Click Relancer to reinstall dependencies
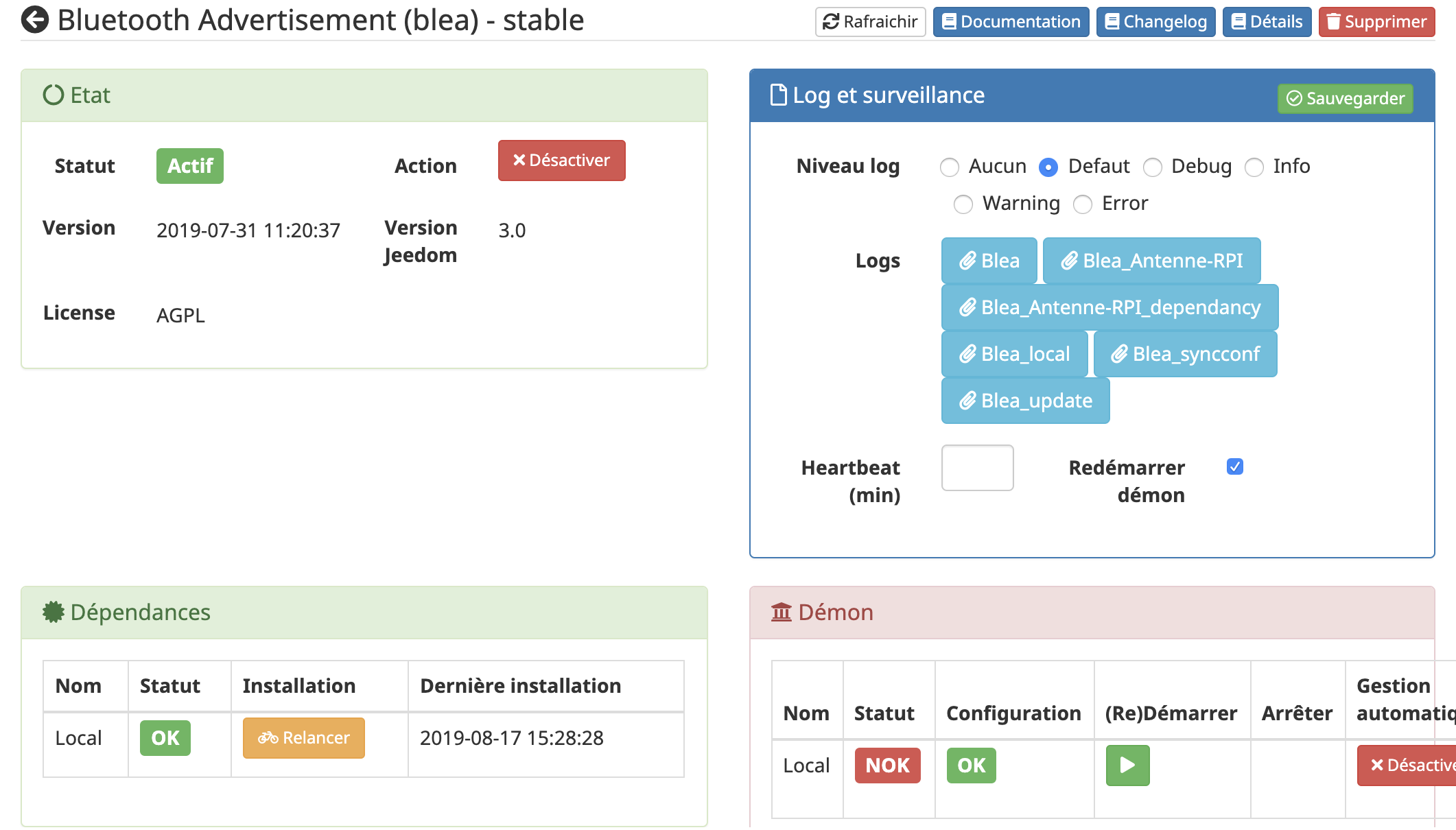The image size is (1456, 830). pyautogui.click(x=303, y=738)
